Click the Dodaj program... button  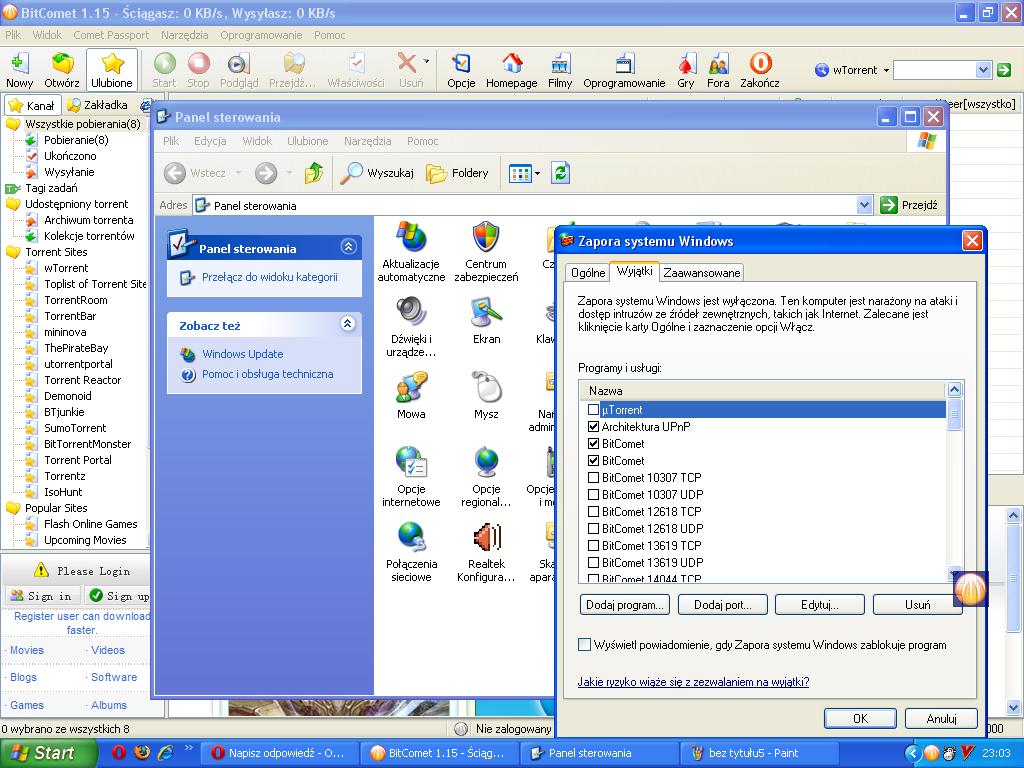click(x=624, y=605)
